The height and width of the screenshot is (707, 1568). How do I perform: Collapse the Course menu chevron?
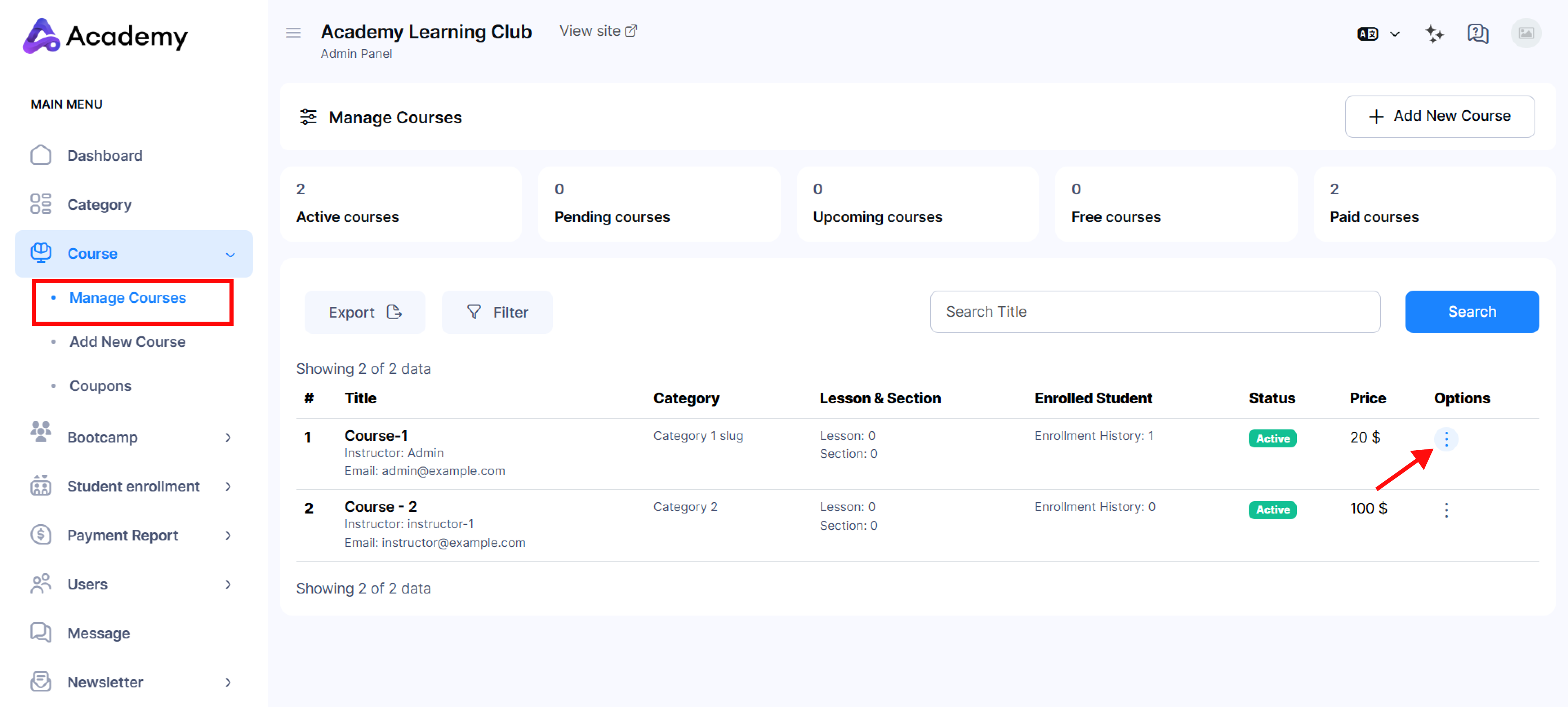pyautogui.click(x=230, y=254)
